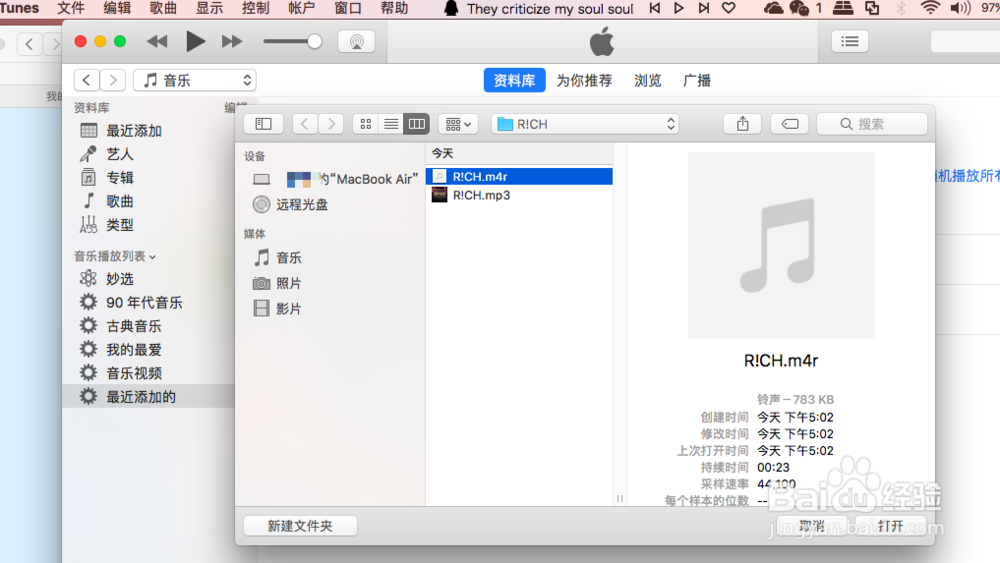The image size is (1000, 563).
Task: Adjust the iTunes volume slider knob
Action: coord(314,41)
